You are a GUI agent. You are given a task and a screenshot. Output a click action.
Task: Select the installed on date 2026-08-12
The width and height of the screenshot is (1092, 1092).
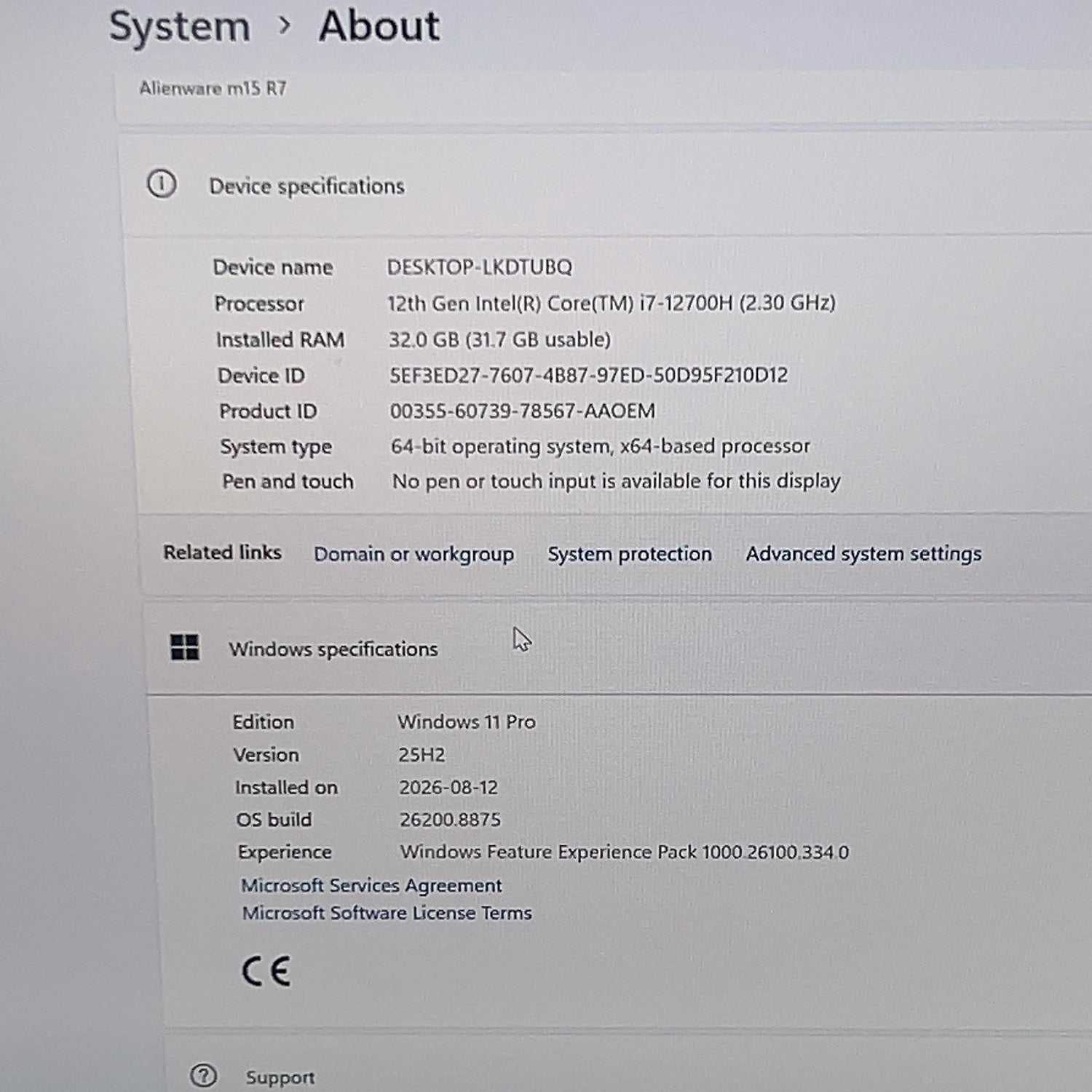(x=448, y=787)
